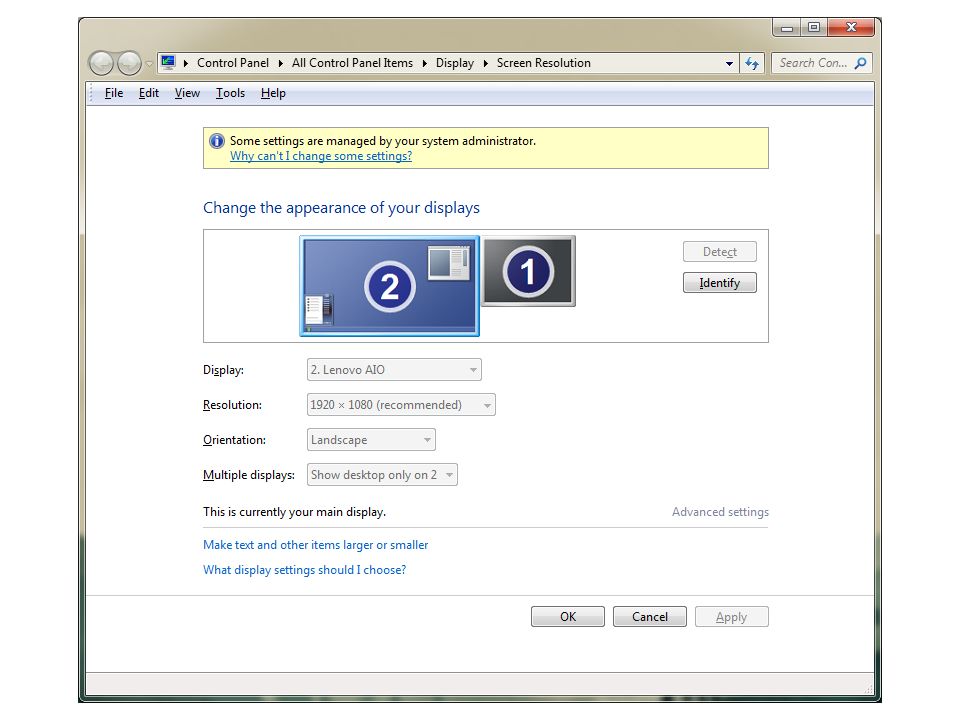Open 'Why can't I change some settings?' link
The image size is (960, 720).
coord(321,156)
